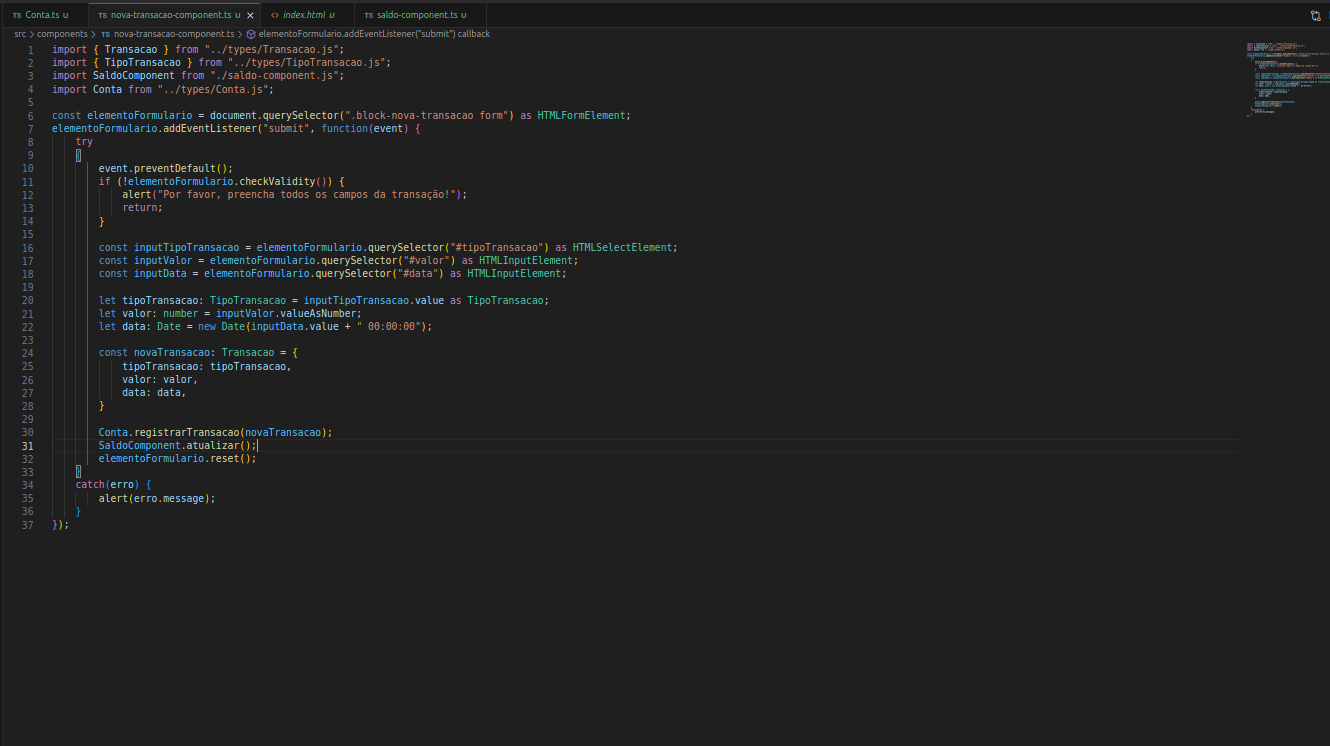Open the 'components' breadcrumb folder
The image size is (1330, 746).
[x=62, y=34]
